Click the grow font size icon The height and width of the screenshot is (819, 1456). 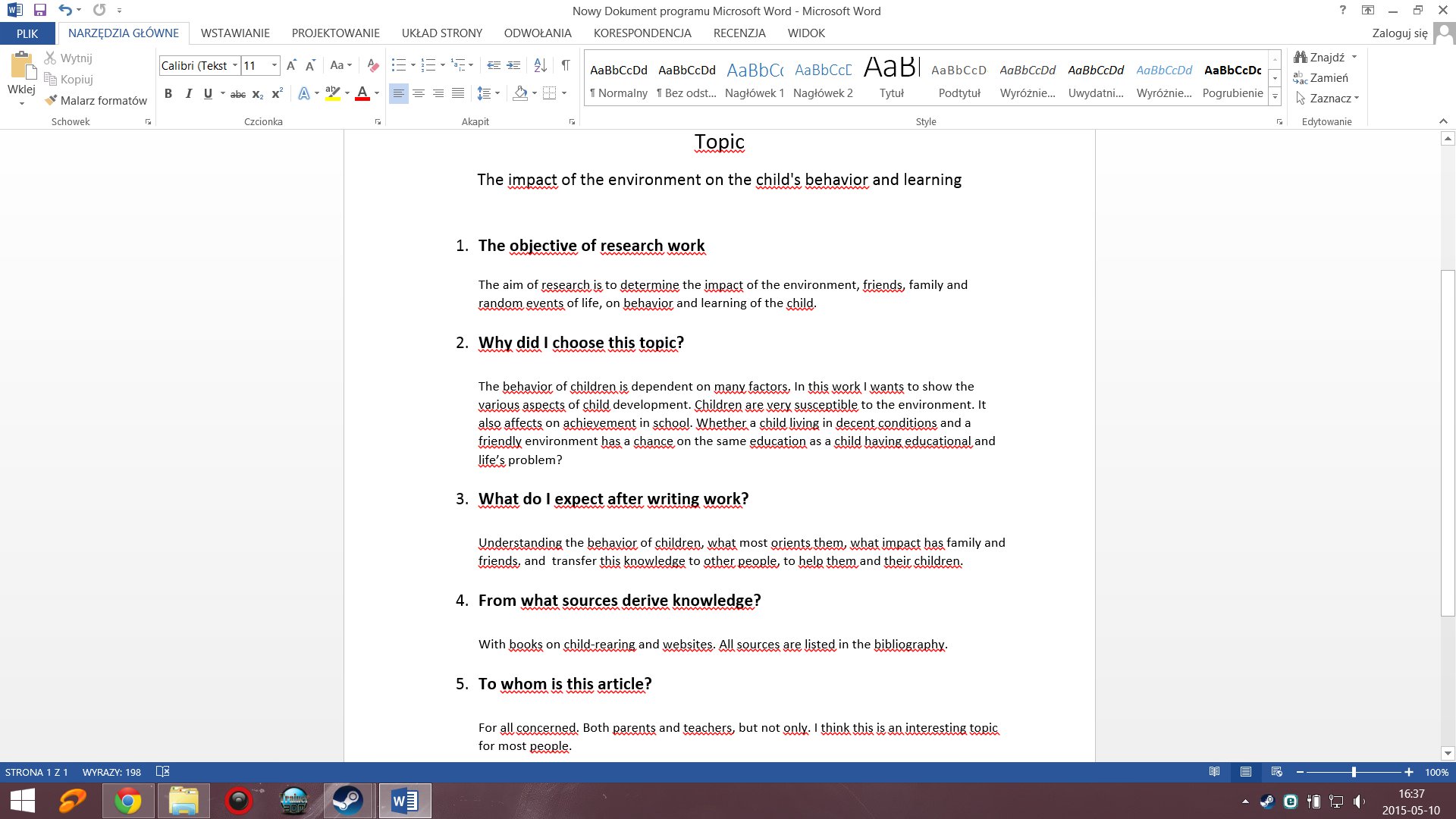coord(291,65)
